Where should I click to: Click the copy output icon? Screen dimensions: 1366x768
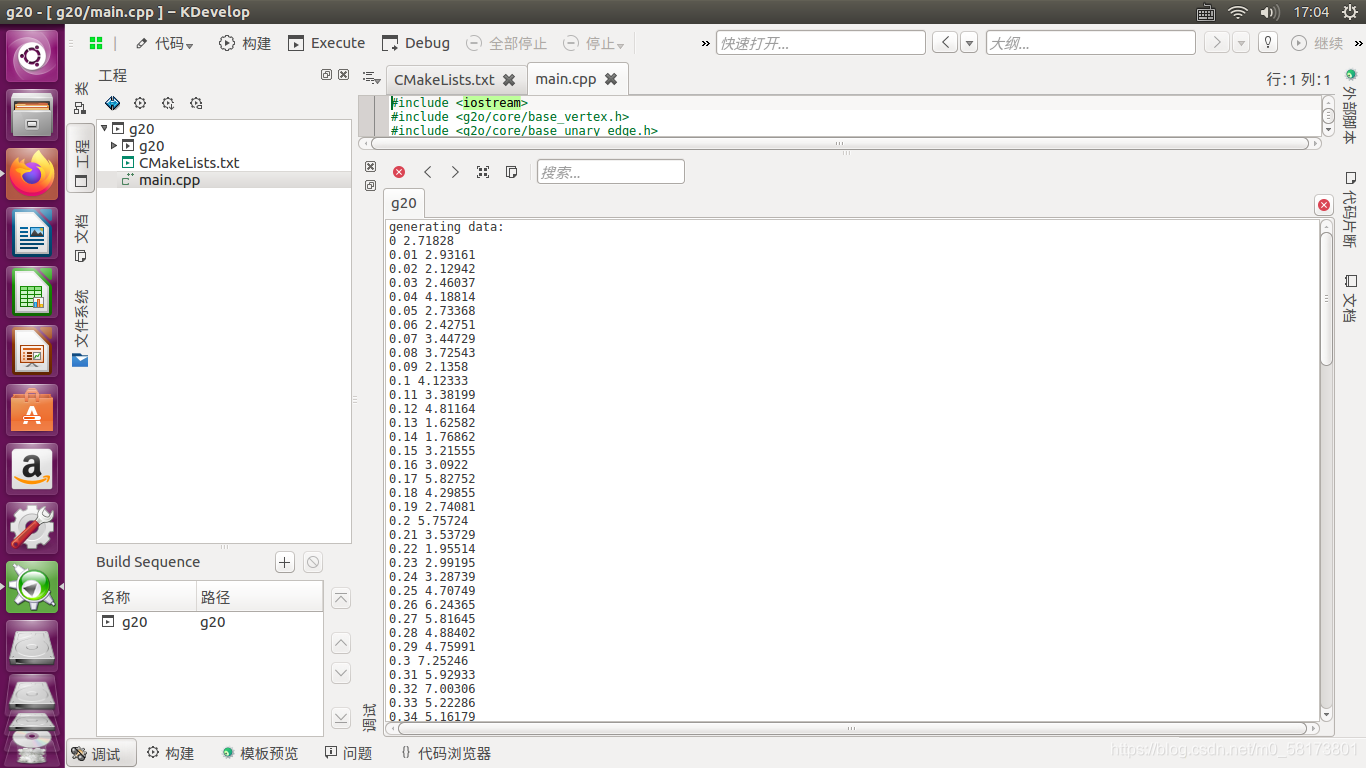pyautogui.click(x=511, y=172)
